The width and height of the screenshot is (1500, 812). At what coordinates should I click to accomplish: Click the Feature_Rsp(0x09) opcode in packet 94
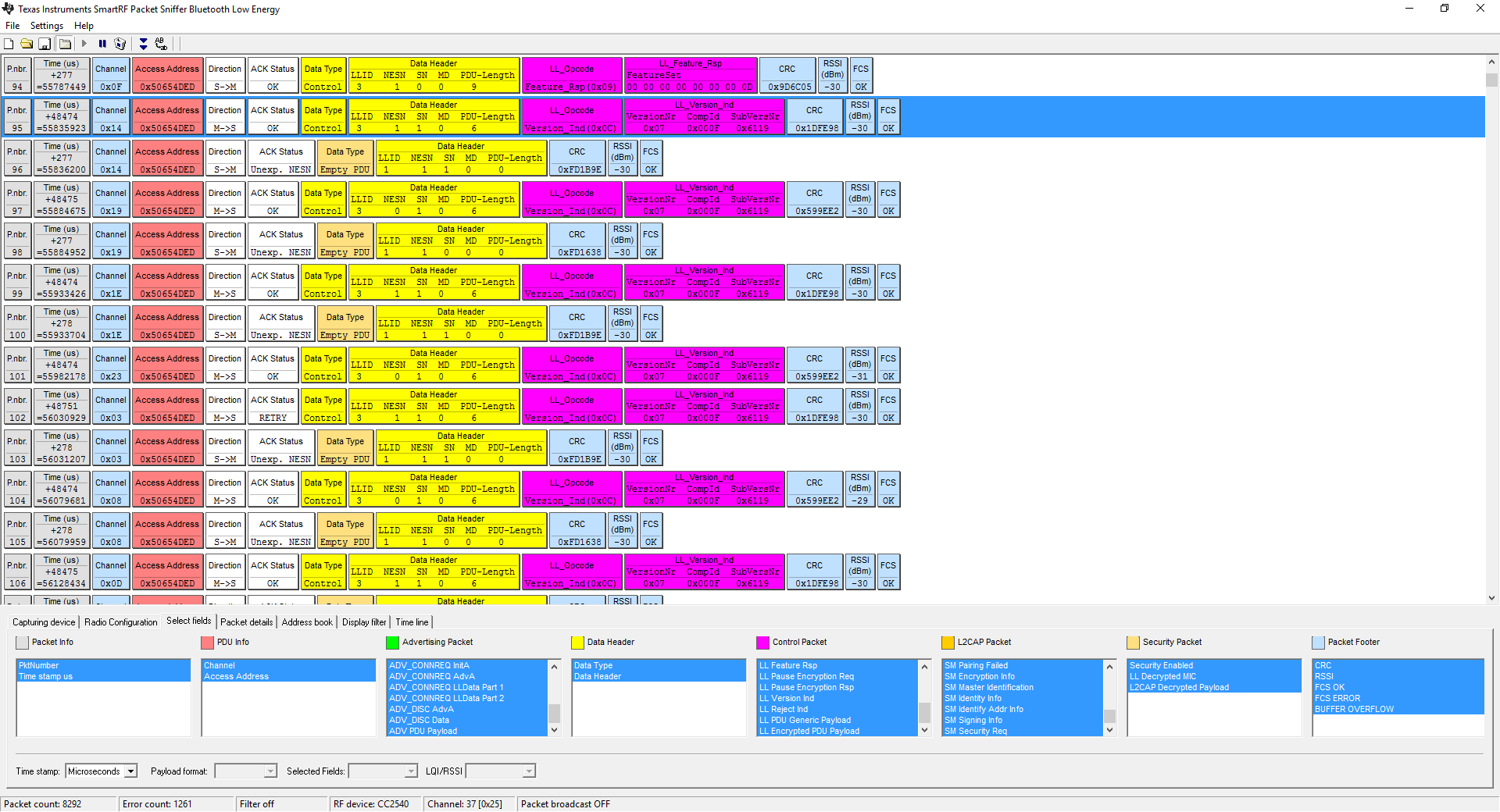click(x=571, y=87)
